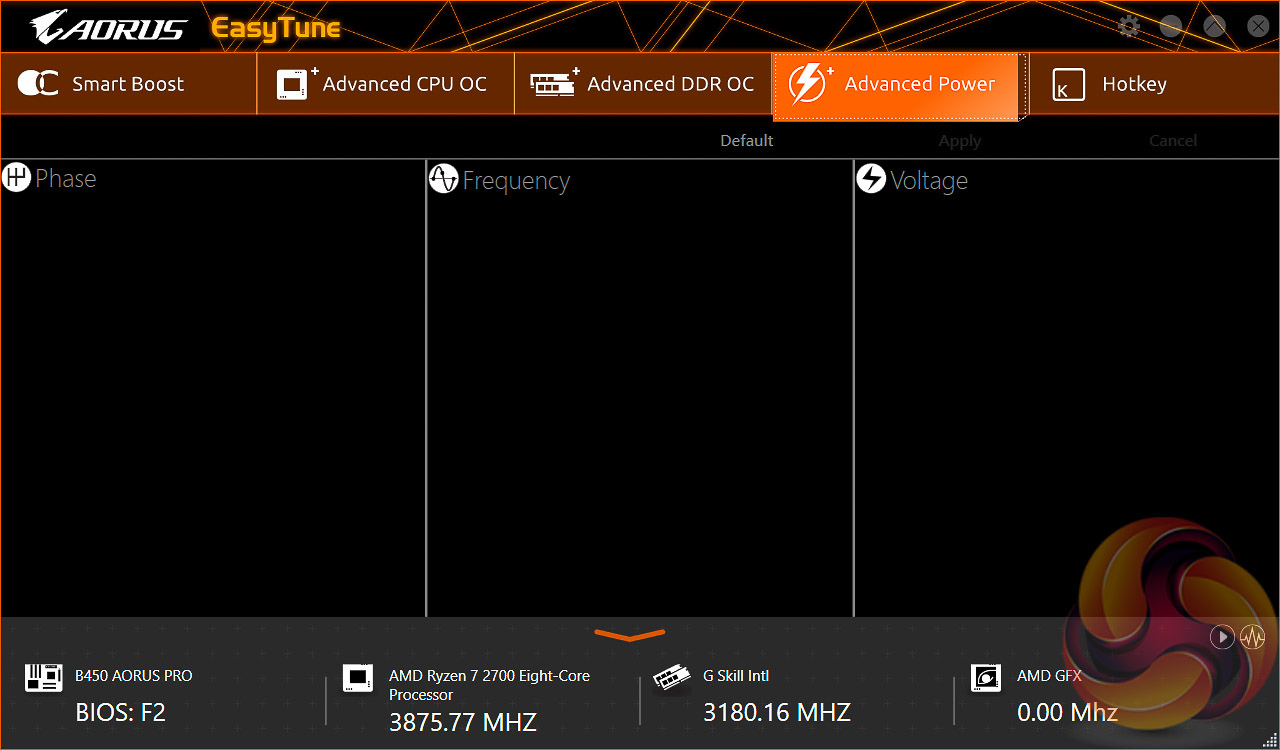Click the 'G Skill Intl' memory label
This screenshot has height=750, width=1280.
click(736, 676)
